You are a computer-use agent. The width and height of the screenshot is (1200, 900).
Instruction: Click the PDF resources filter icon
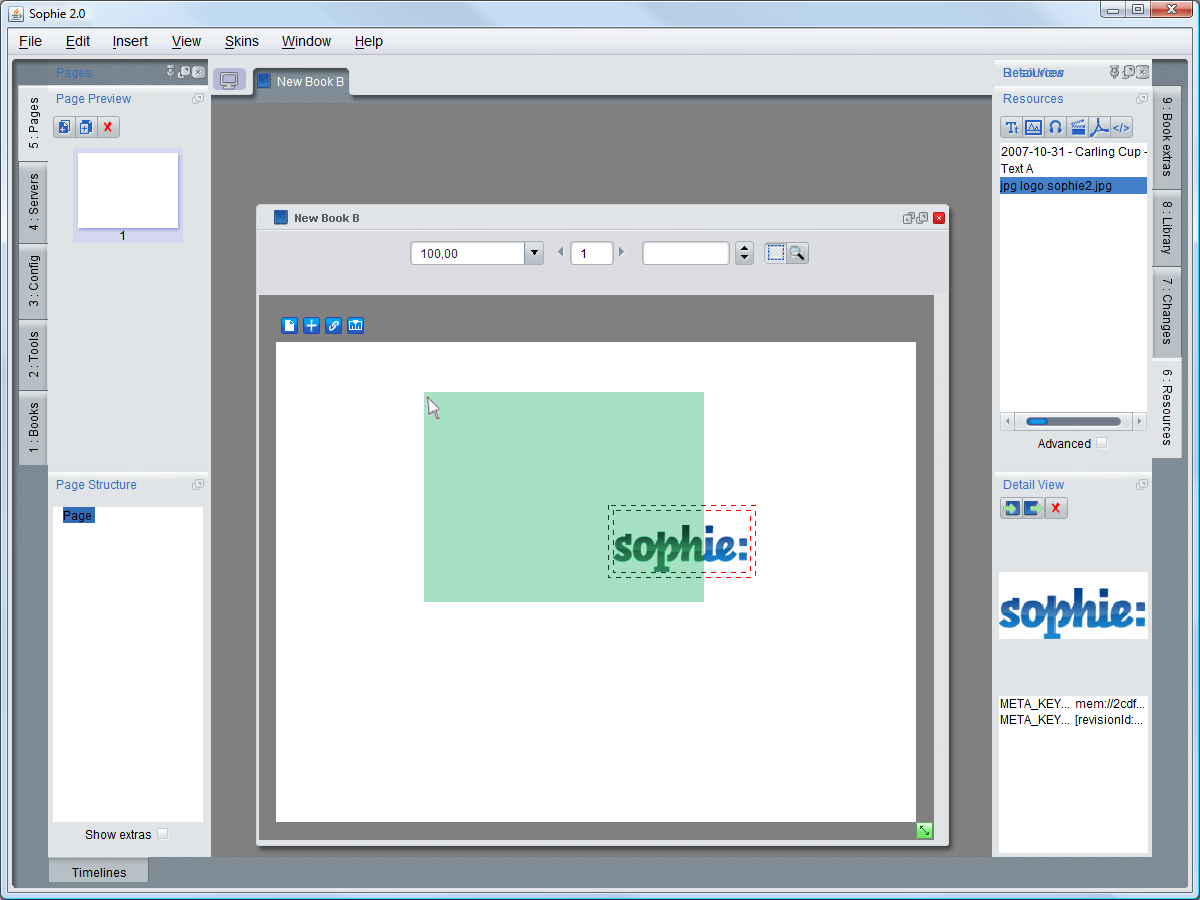(1100, 127)
